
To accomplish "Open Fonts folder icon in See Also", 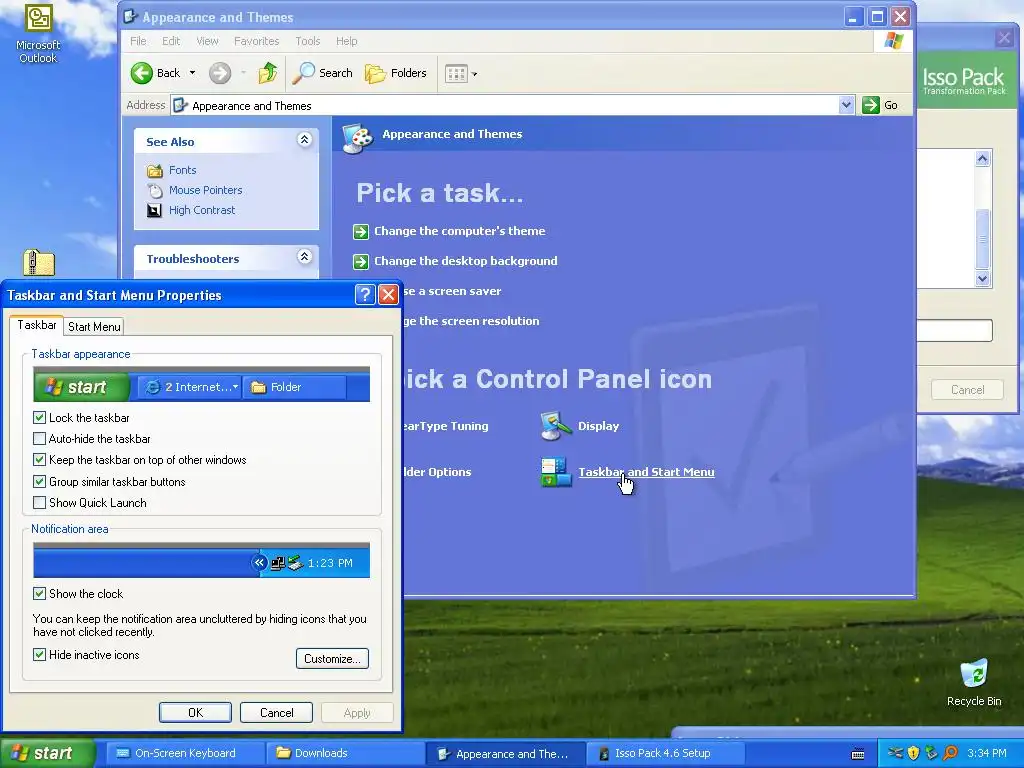I will click(x=155, y=170).
